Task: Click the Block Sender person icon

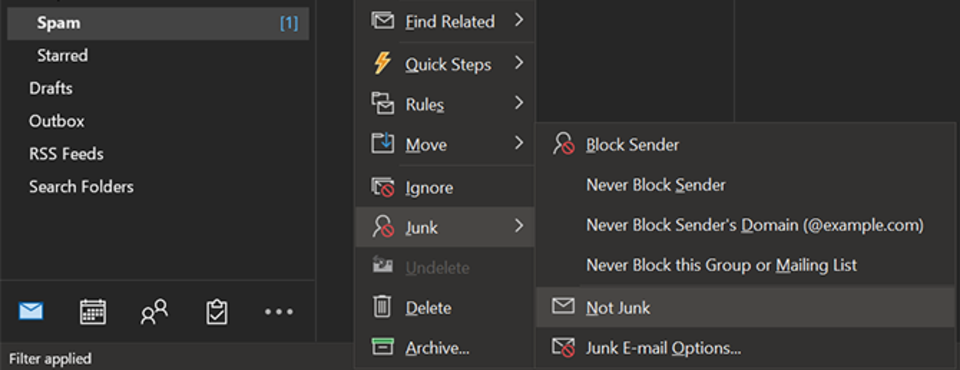Action: click(x=563, y=144)
